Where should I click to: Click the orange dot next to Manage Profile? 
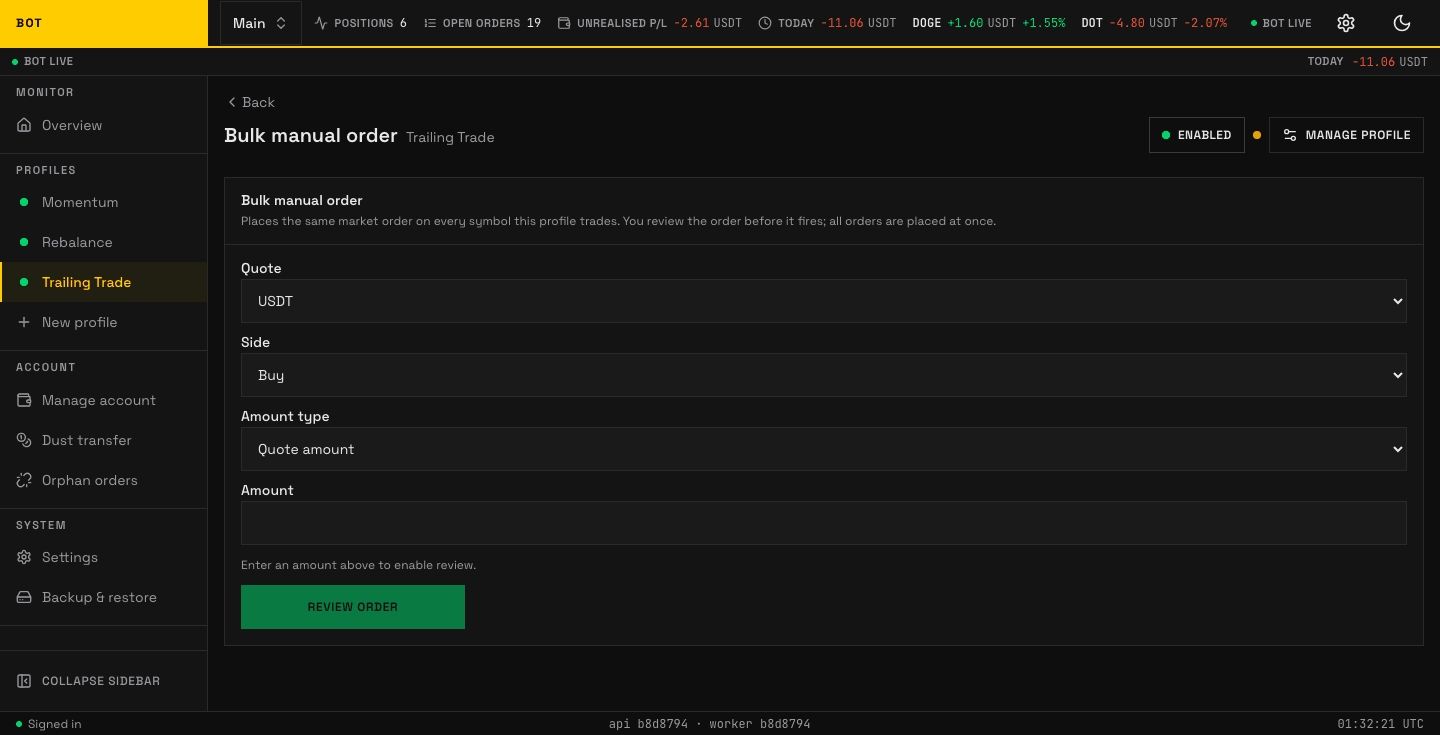pos(1257,135)
